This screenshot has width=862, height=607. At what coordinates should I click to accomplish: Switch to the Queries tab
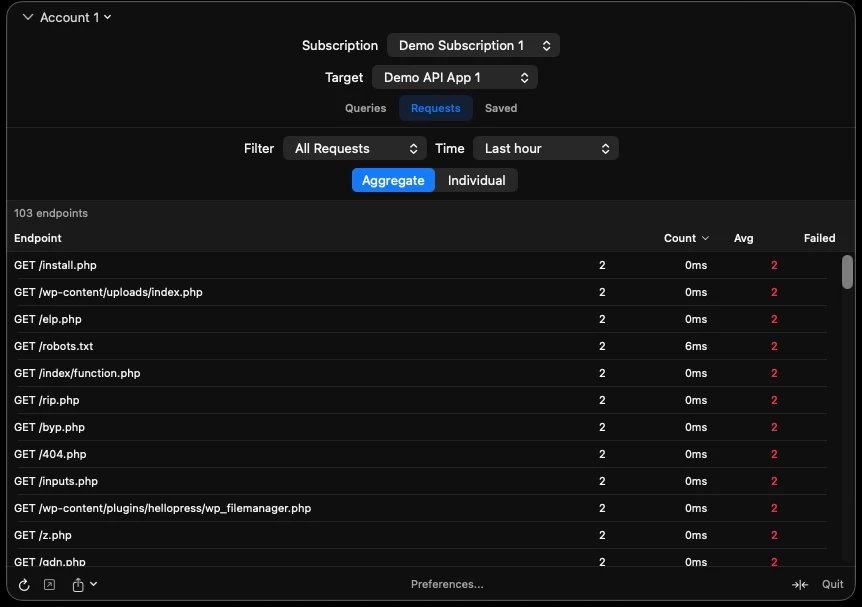(365, 108)
